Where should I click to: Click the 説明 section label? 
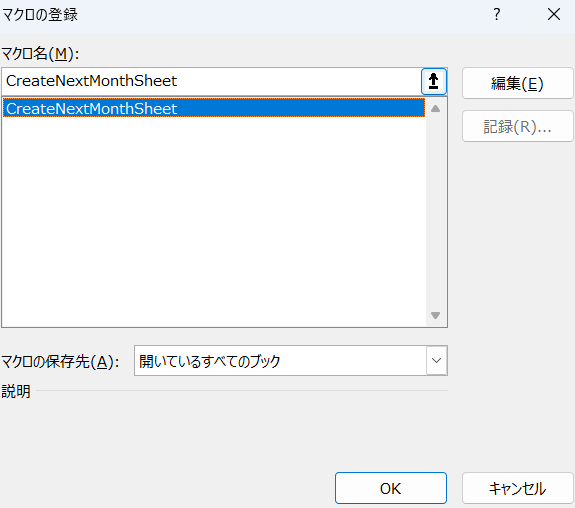(x=16, y=391)
